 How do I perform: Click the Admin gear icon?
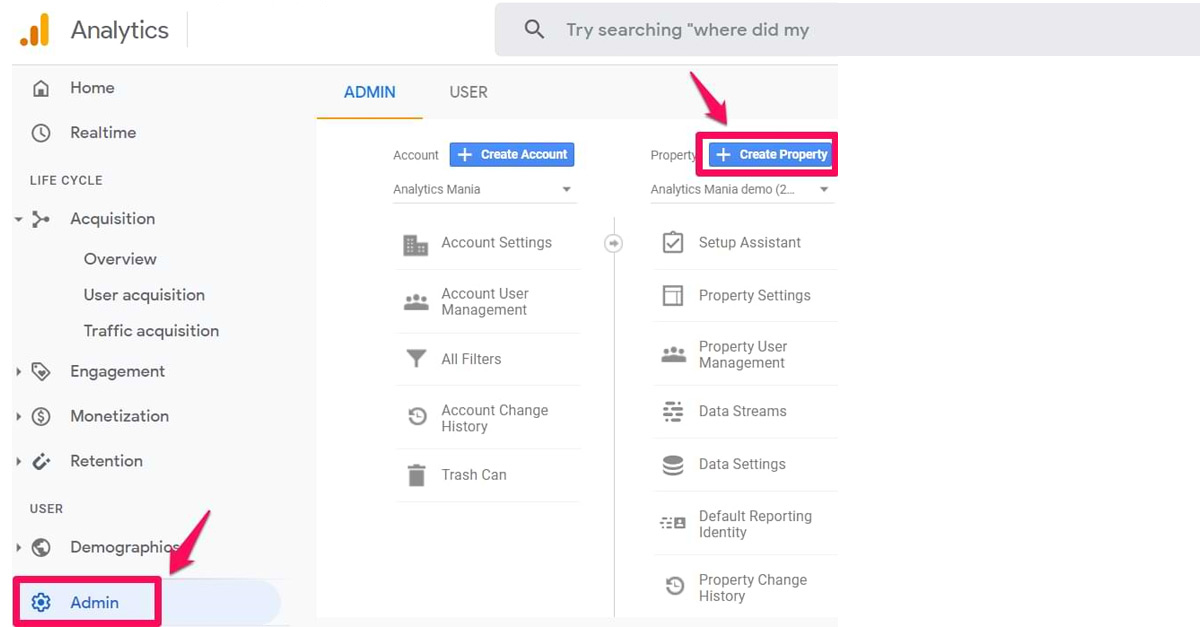41,603
